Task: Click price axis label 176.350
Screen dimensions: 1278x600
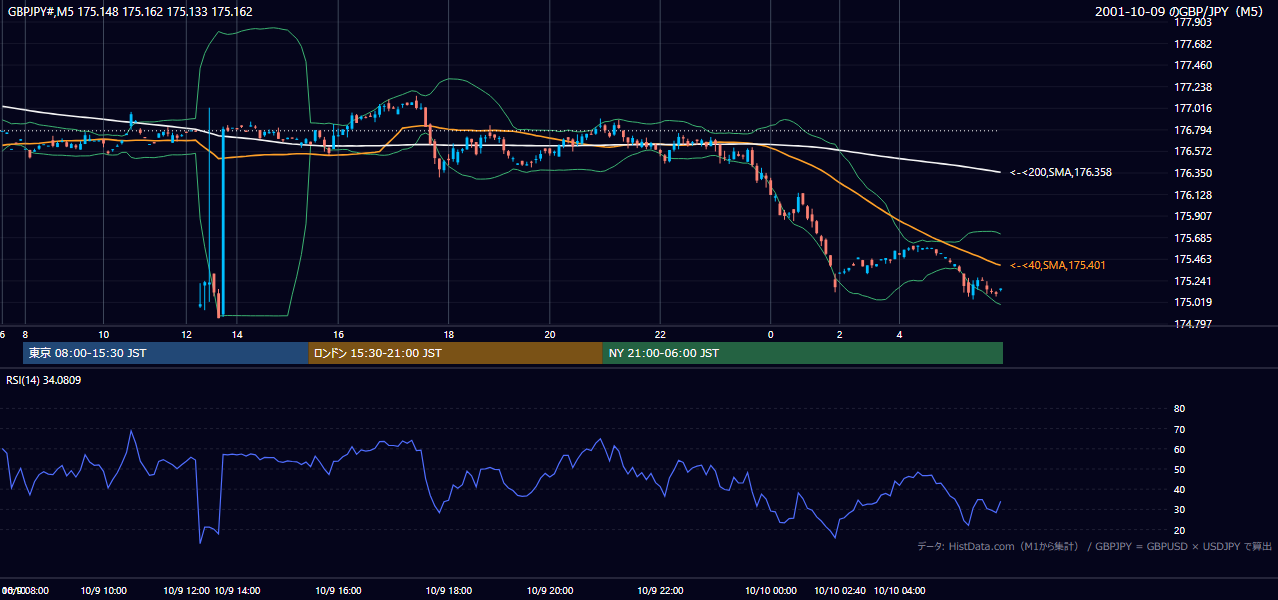Action: coord(1193,173)
